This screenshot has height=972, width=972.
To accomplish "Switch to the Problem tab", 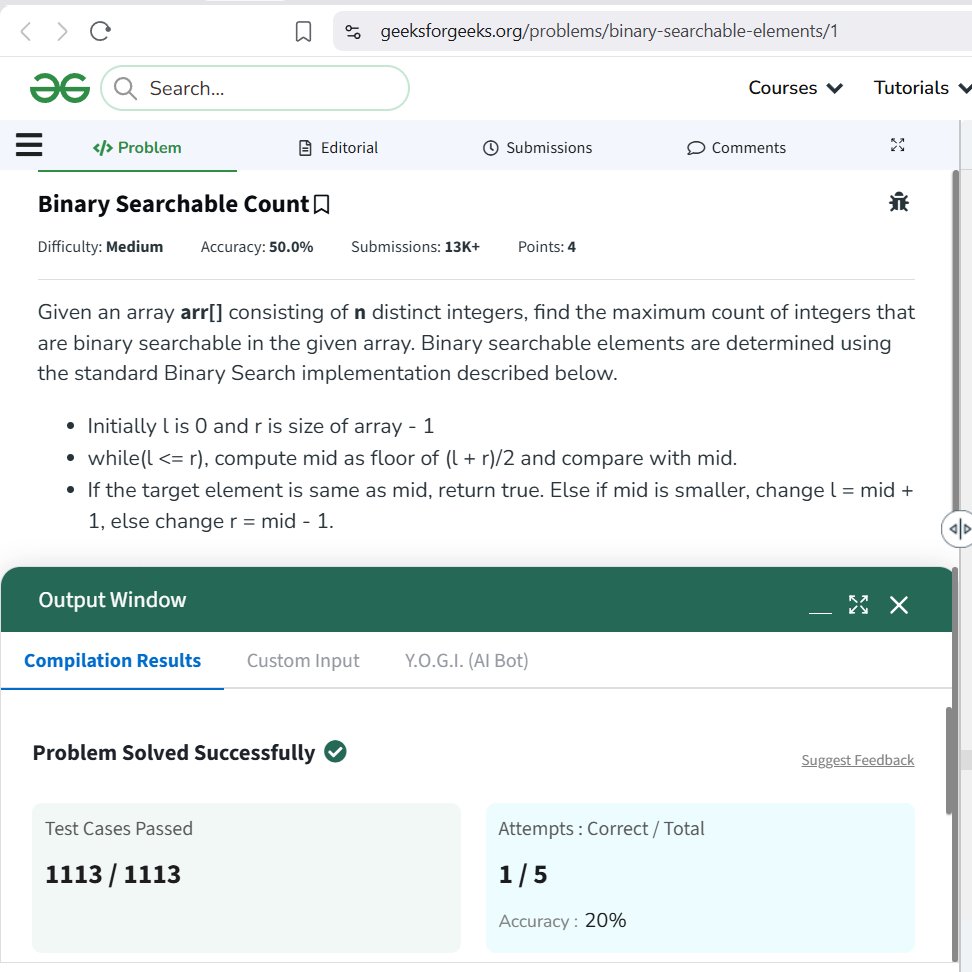I will (137, 148).
